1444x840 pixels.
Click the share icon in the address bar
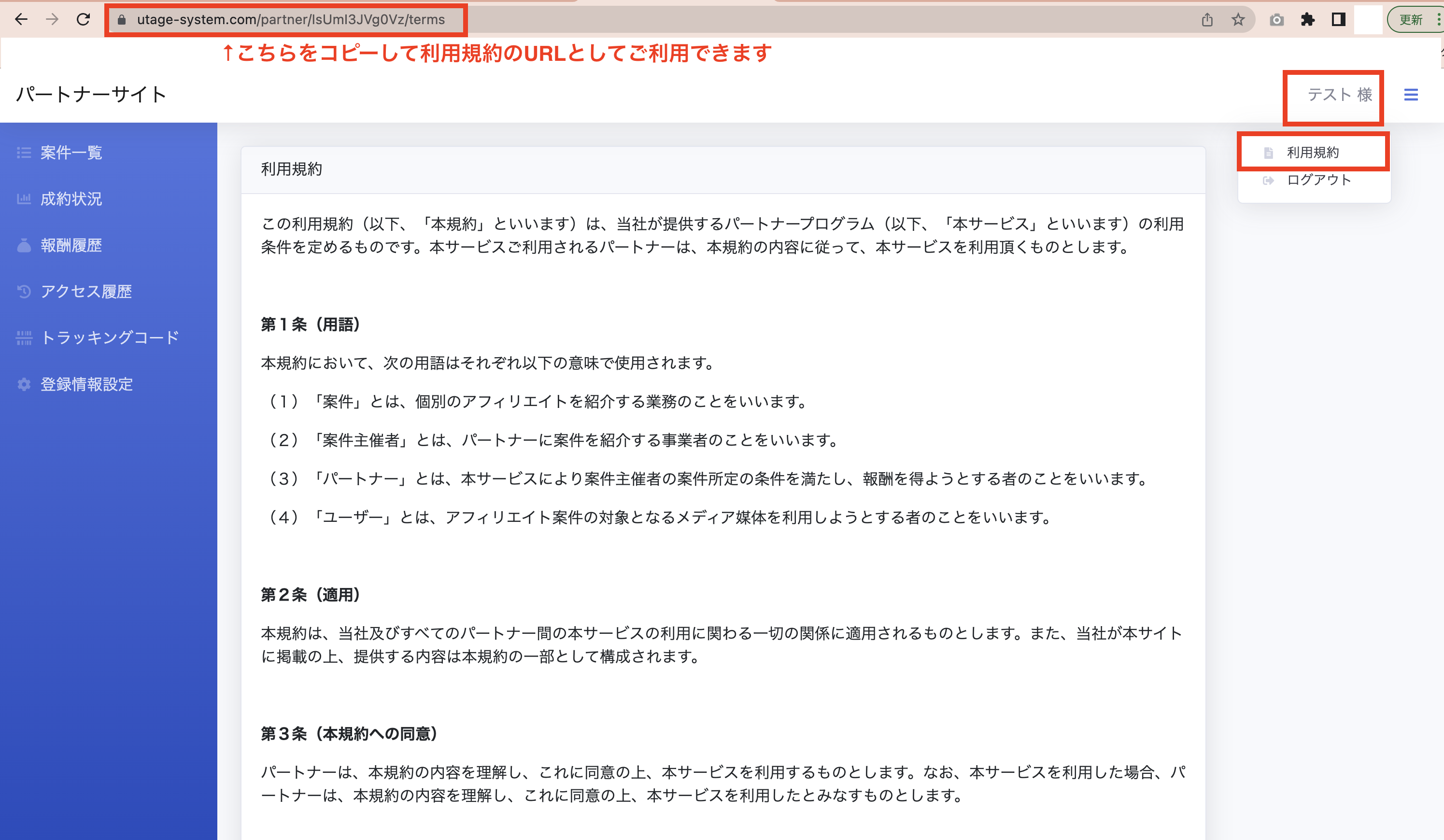tap(1207, 20)
